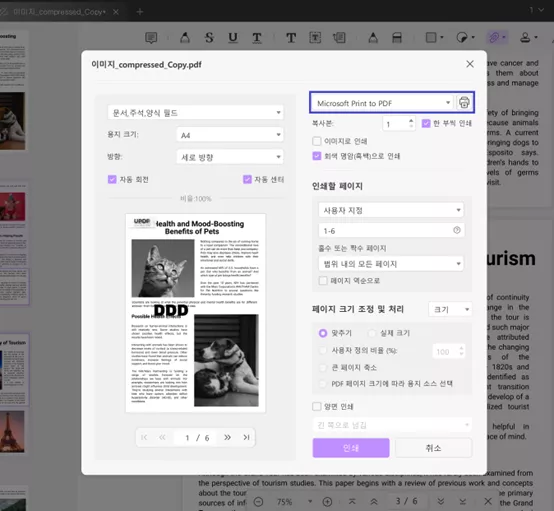The width and height of the screenshot is (554, 511).
Task: Close the bottom navigation bar
Action: click(x=488, y=501)
